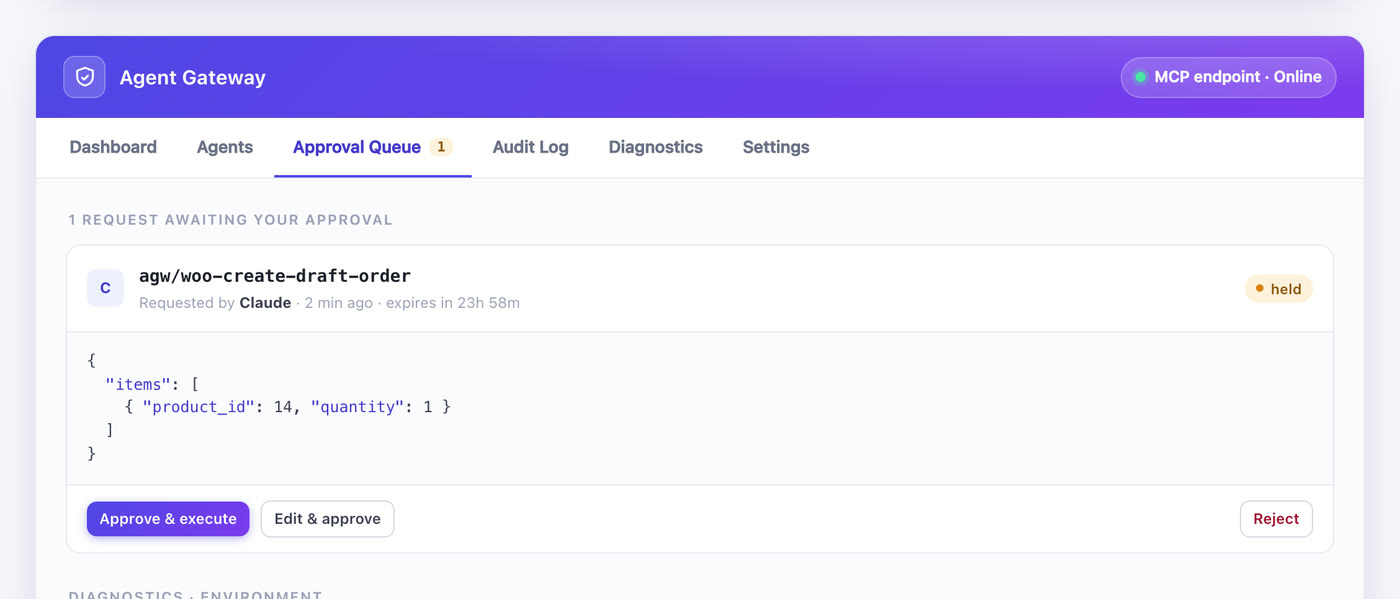Click the "items" key in the JSON

[139, 383]
